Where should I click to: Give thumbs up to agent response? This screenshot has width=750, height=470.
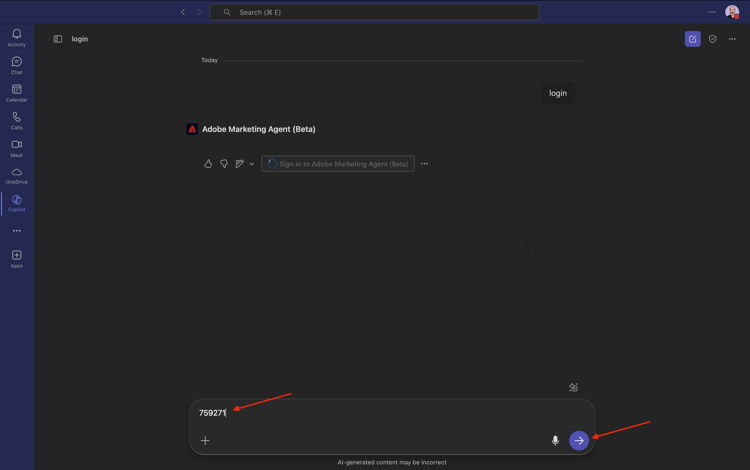(208, 164)
